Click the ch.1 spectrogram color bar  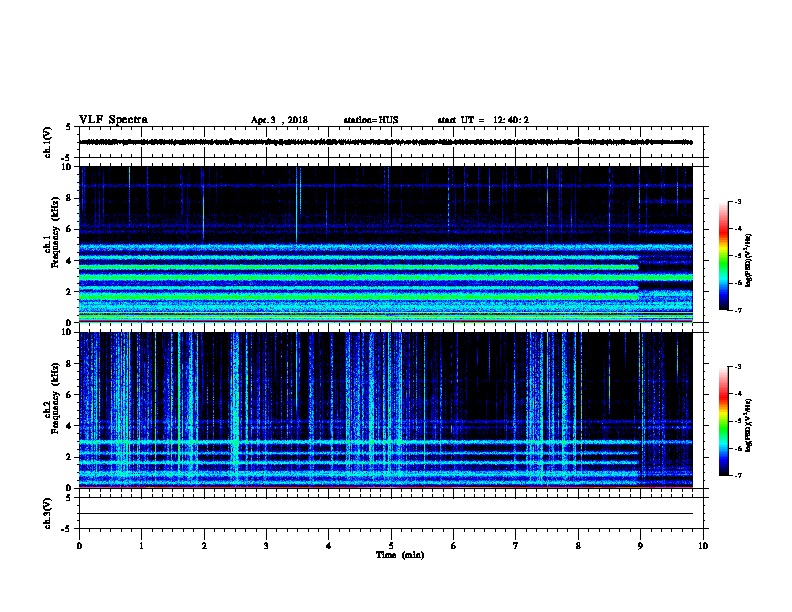click(724, 256)
